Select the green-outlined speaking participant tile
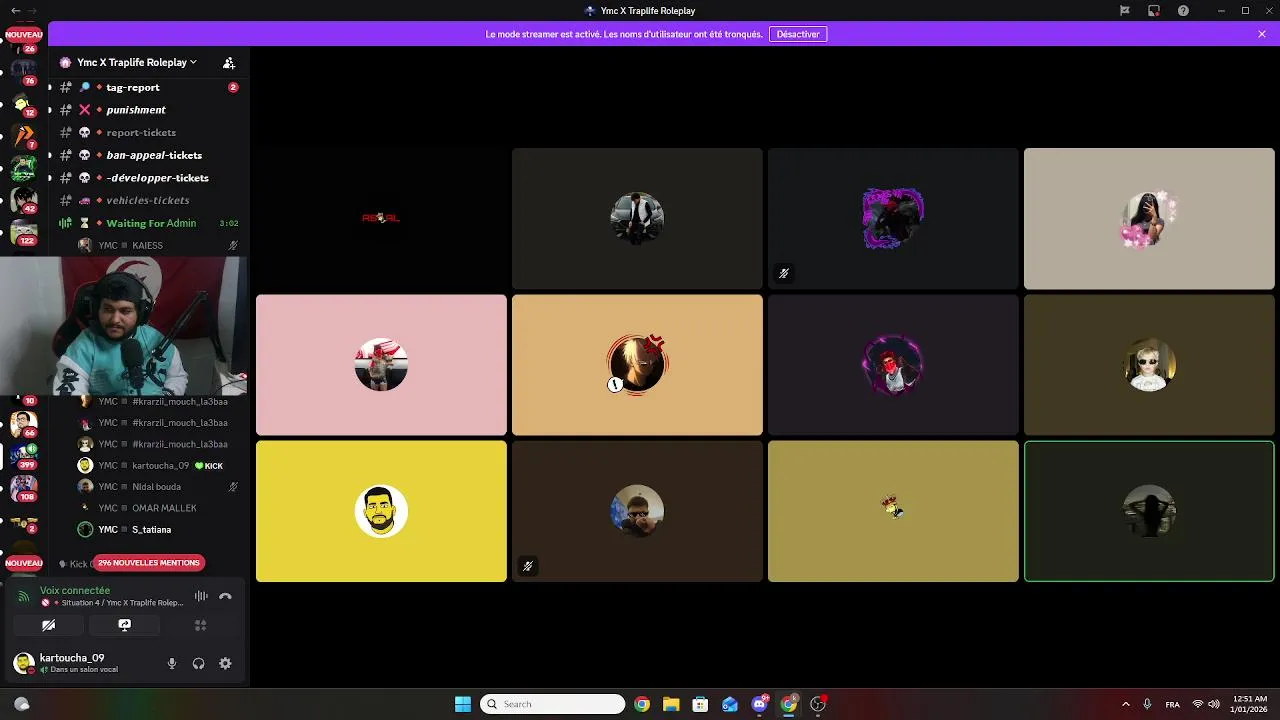The width and height of the screenshot is (1280, 720). pos(1149,511)
